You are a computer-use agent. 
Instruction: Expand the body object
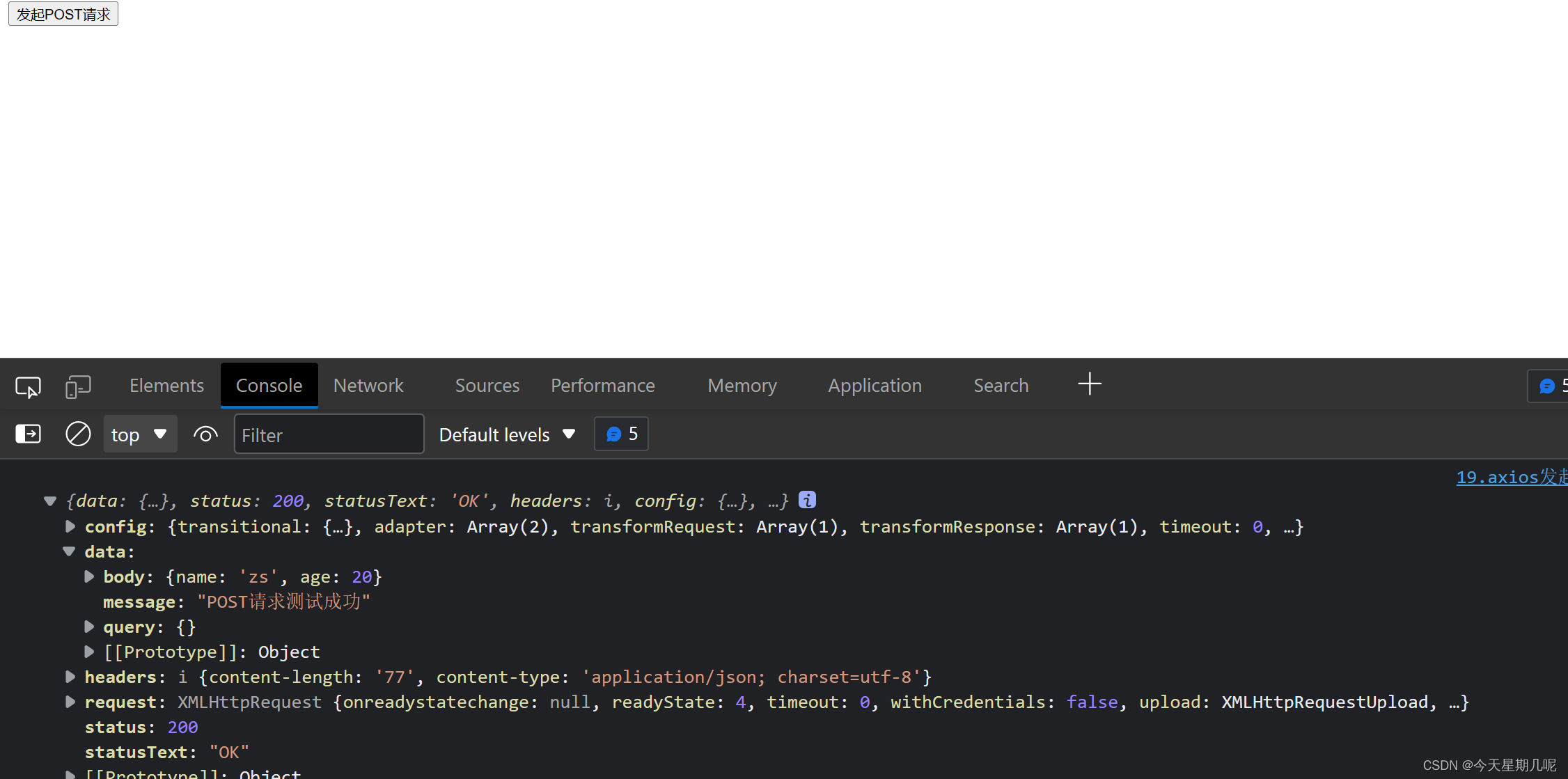click(x=89, y=577)
